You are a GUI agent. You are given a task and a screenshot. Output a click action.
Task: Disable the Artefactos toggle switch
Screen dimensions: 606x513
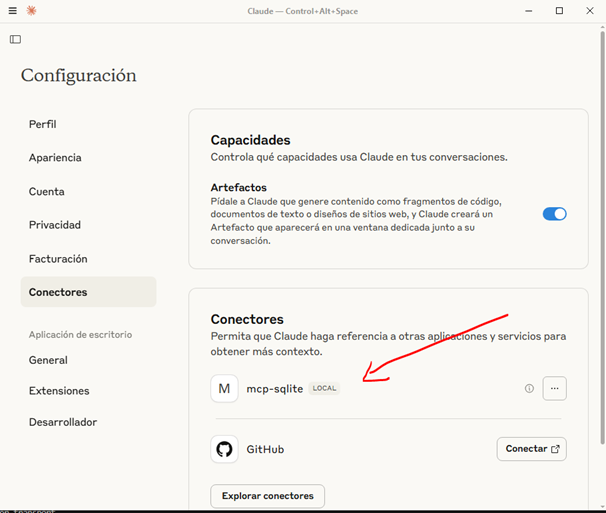coord(554,214)
